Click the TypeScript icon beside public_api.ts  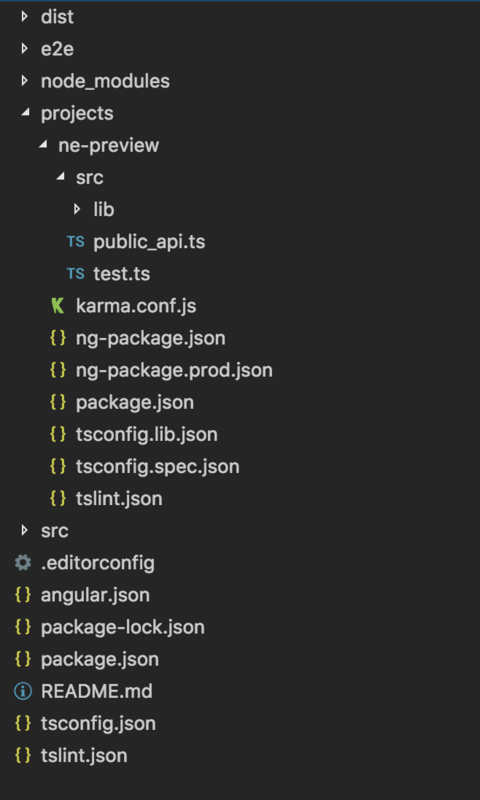coord(75,242)
